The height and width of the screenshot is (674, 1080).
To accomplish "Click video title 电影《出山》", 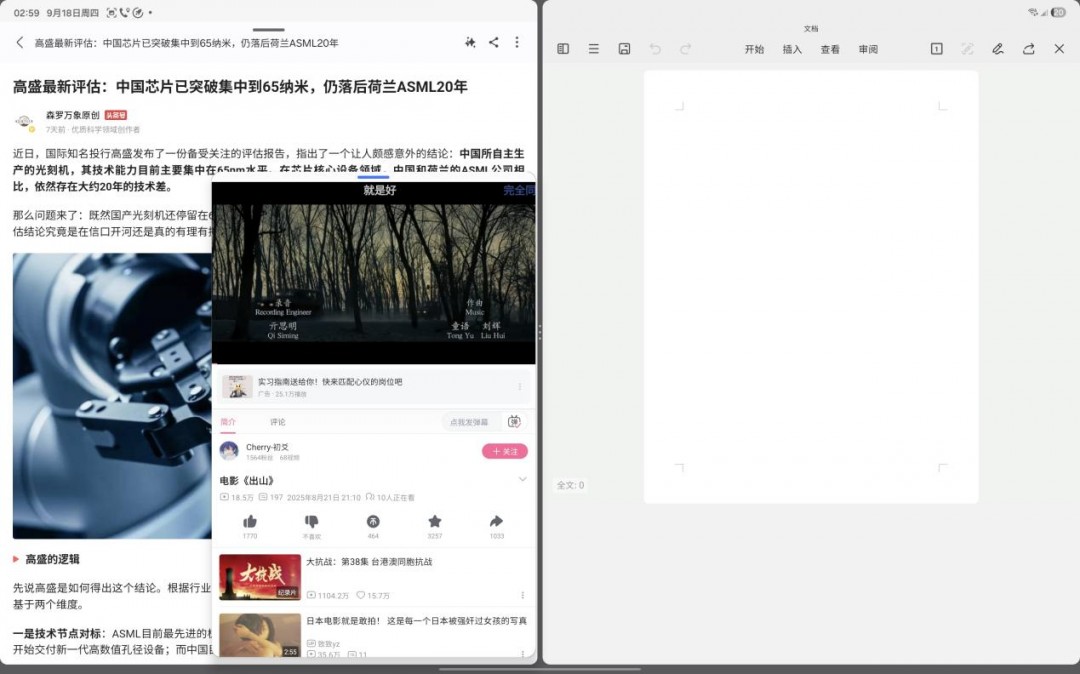I will (x=247, y=481).
